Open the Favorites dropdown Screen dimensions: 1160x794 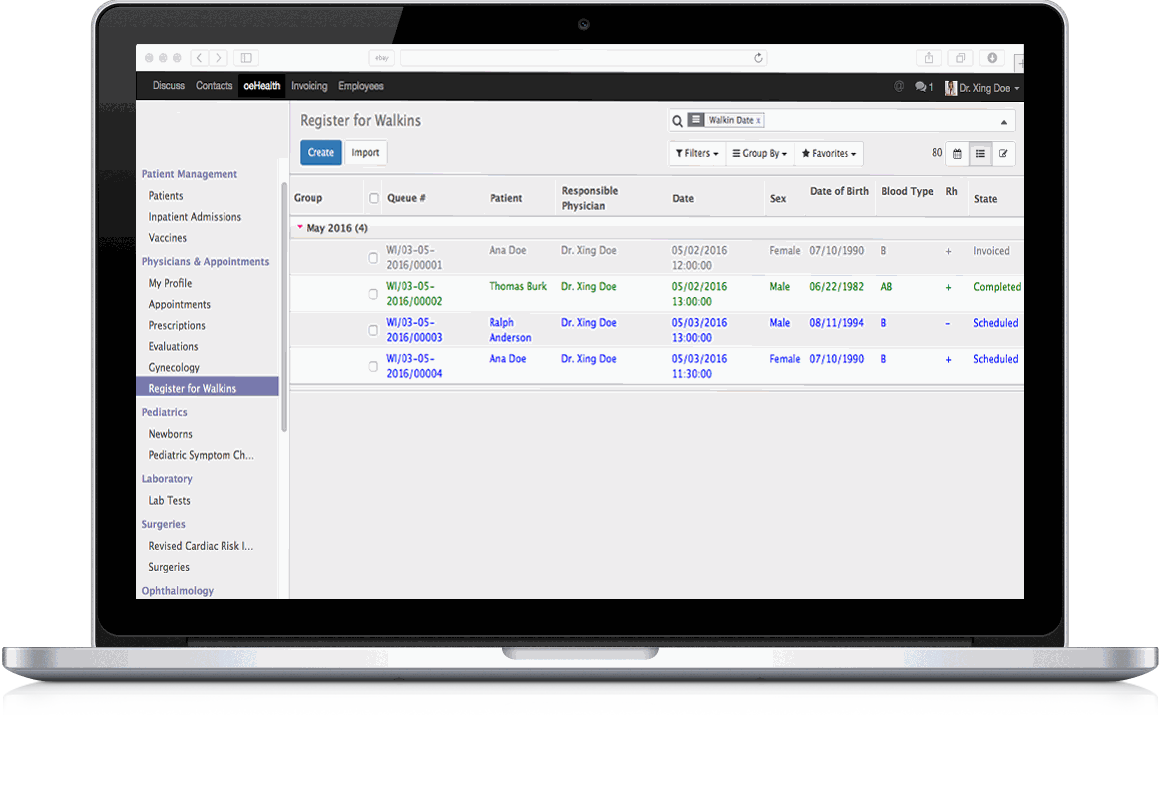click(829, 153)
